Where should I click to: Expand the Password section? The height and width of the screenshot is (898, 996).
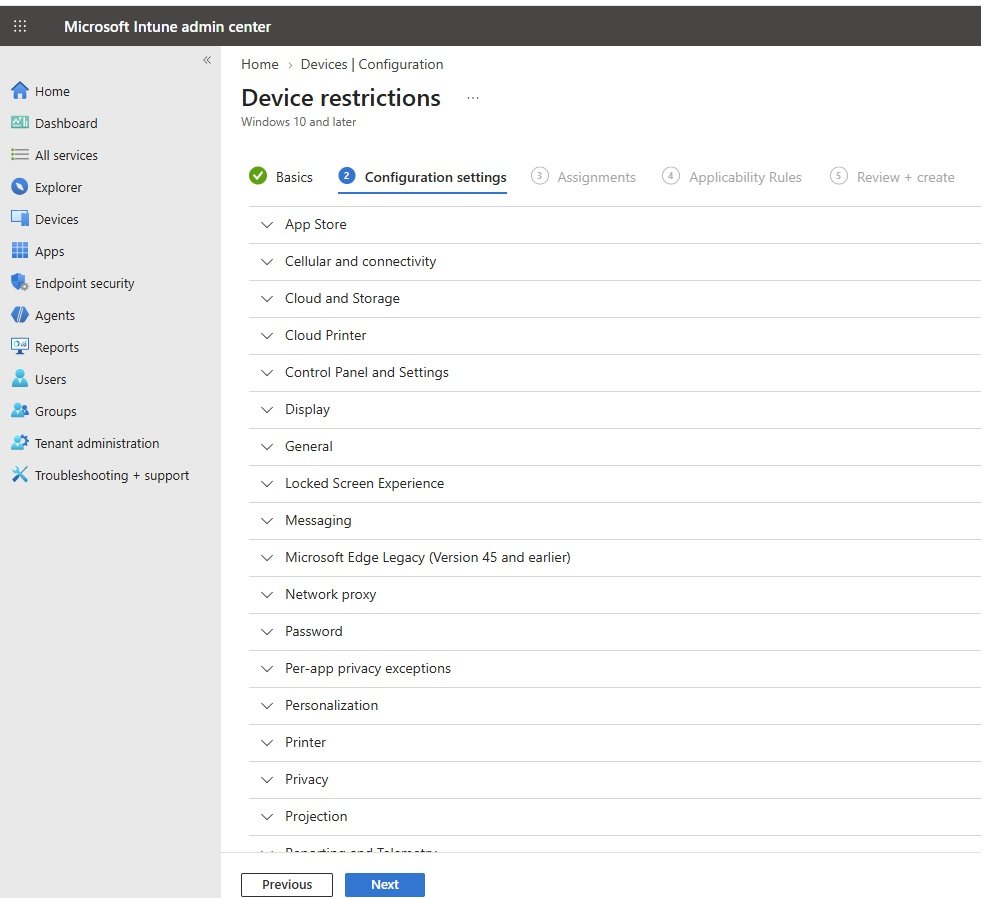point(614,632)
